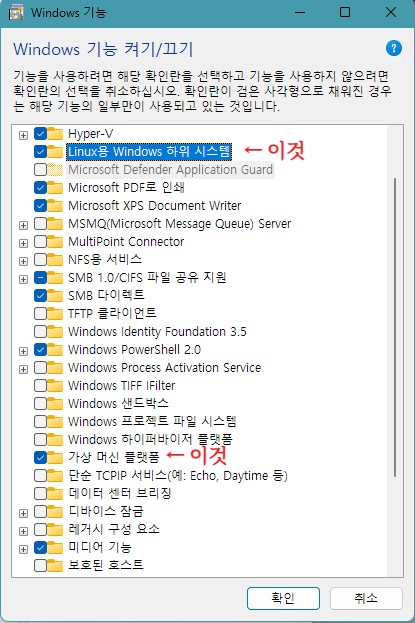This screenshot has height=623, width=415.
Task: Select Microsoft Defender Application Guard text
Action: tap(171, 170)
